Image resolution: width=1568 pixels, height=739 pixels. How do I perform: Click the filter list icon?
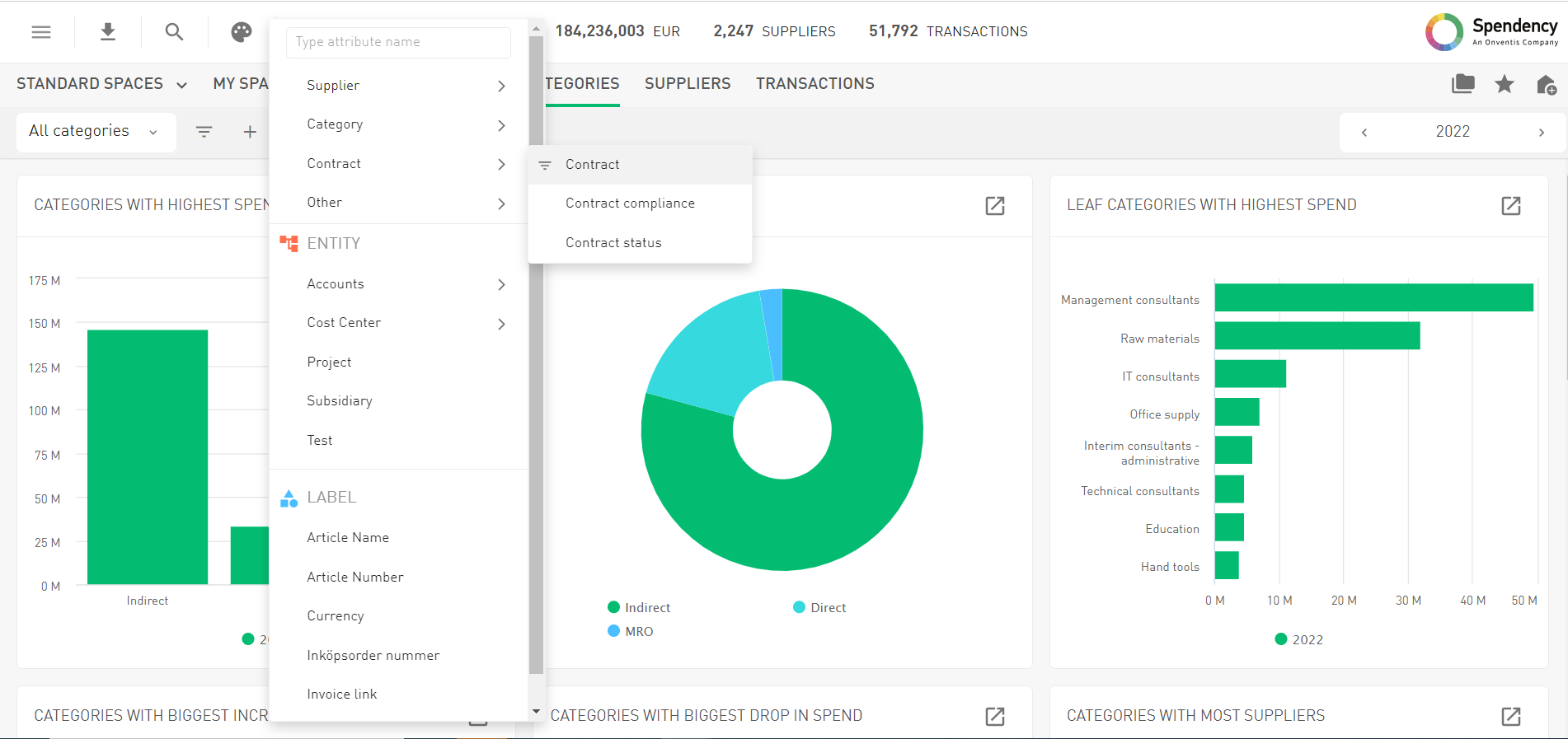[204, 132]
